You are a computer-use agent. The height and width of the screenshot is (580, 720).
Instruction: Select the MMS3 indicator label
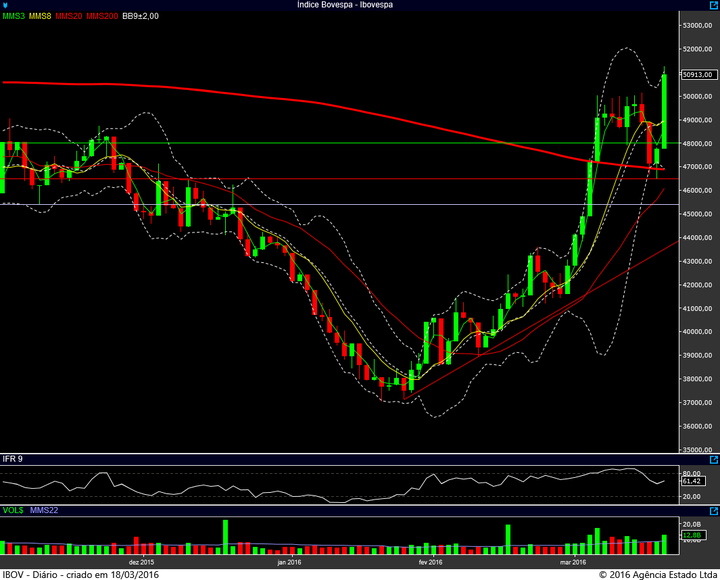click(14, 16)
